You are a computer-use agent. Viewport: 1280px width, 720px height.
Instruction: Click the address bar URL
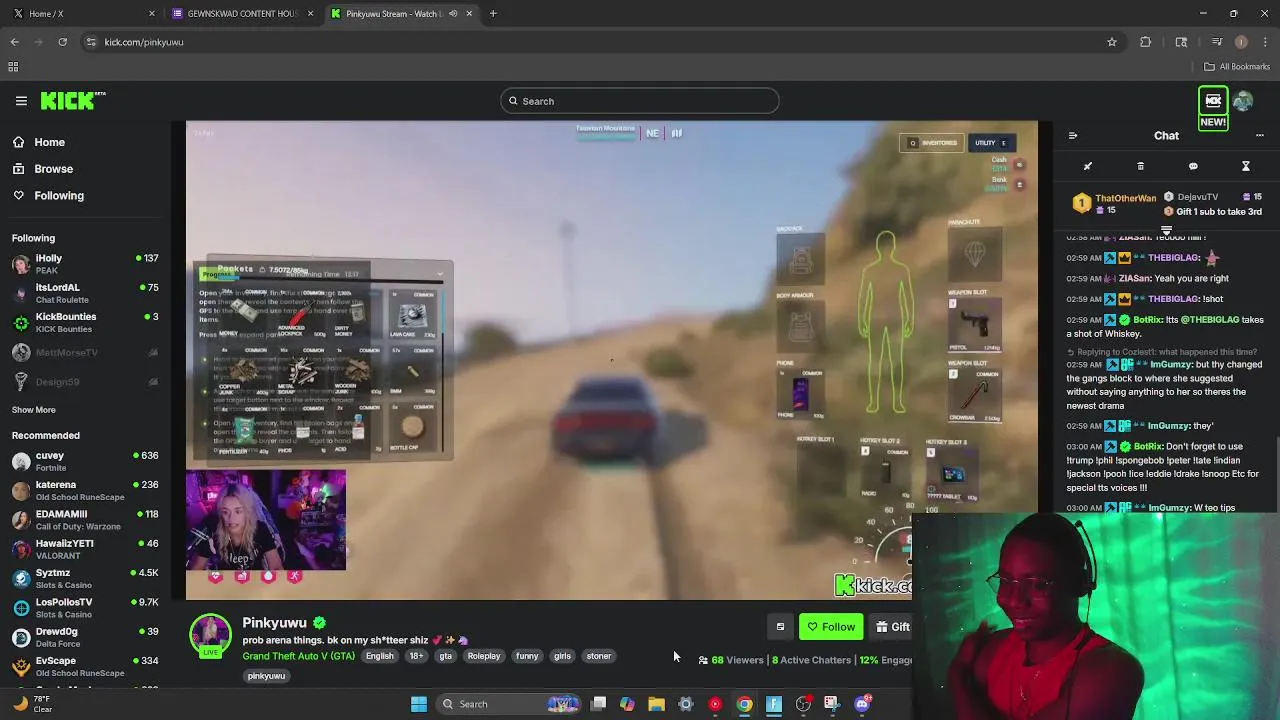pos(144,42)
